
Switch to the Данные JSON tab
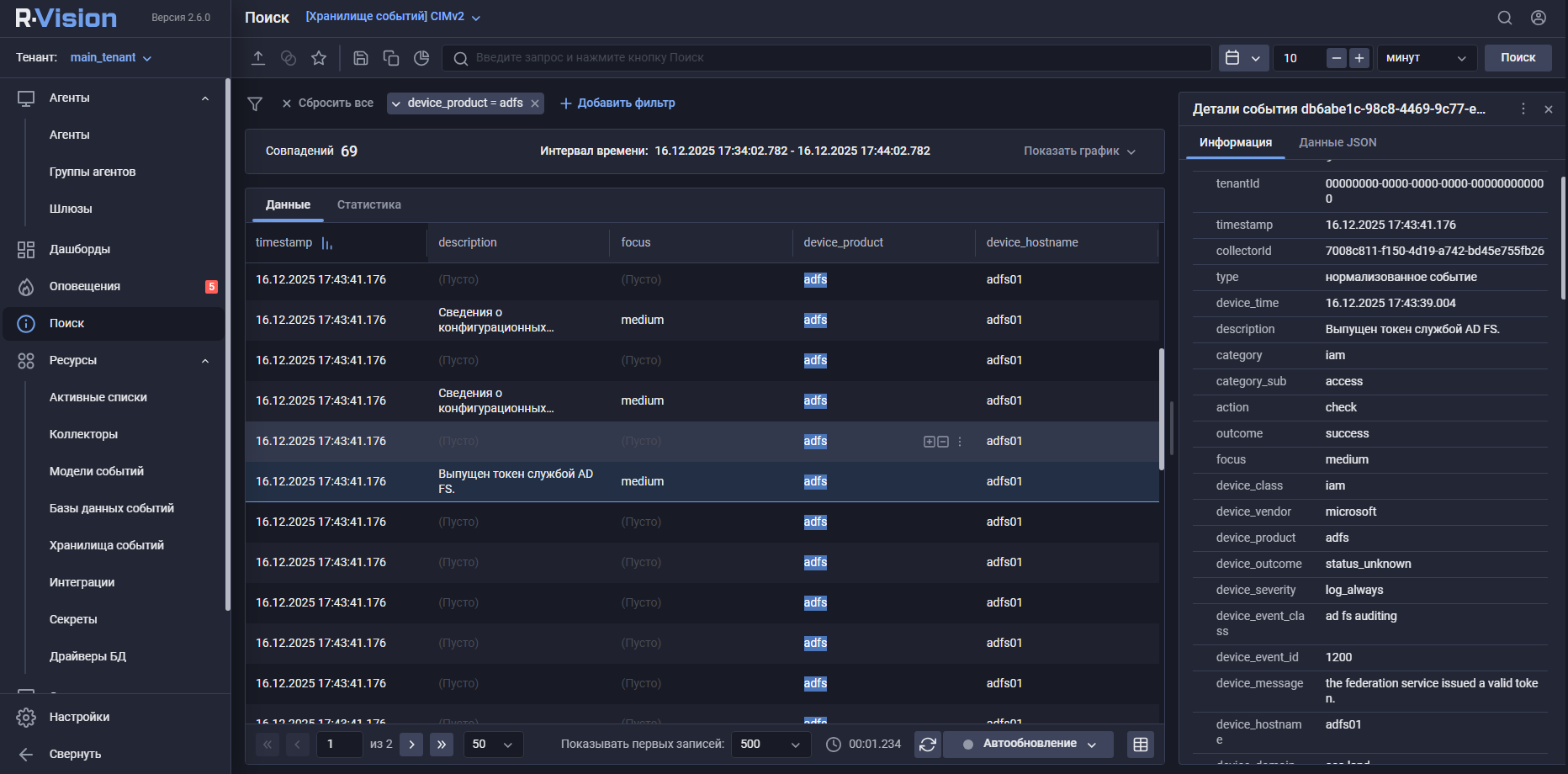(1338, 143)
